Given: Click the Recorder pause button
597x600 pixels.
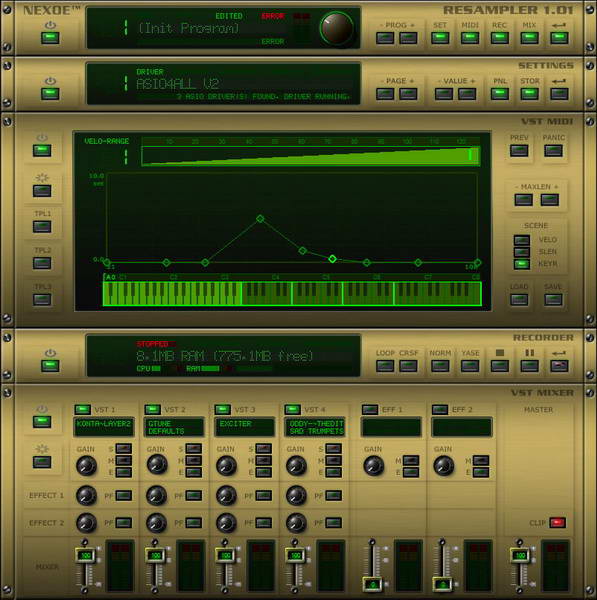Looking at the screenshot, I should pyautogui.click(x=530, y=366).
